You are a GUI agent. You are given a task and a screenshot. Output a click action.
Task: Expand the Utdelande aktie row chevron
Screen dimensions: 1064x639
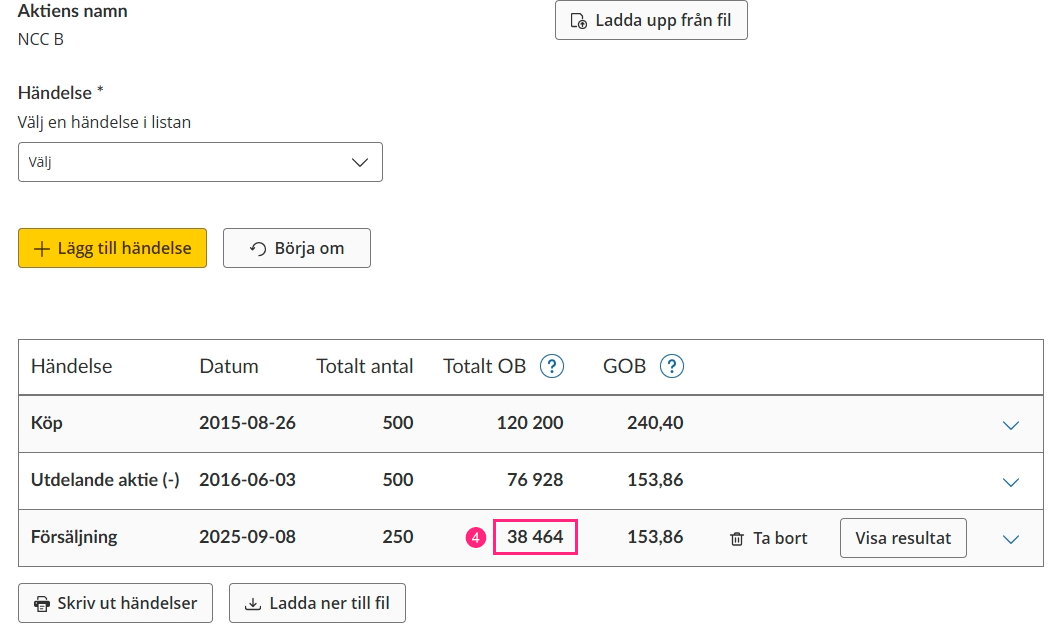coord(1010,481)
